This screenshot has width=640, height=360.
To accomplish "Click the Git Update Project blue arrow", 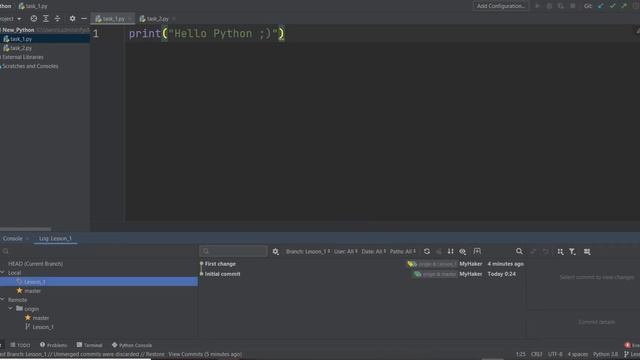I will click(x=600, y=6).
